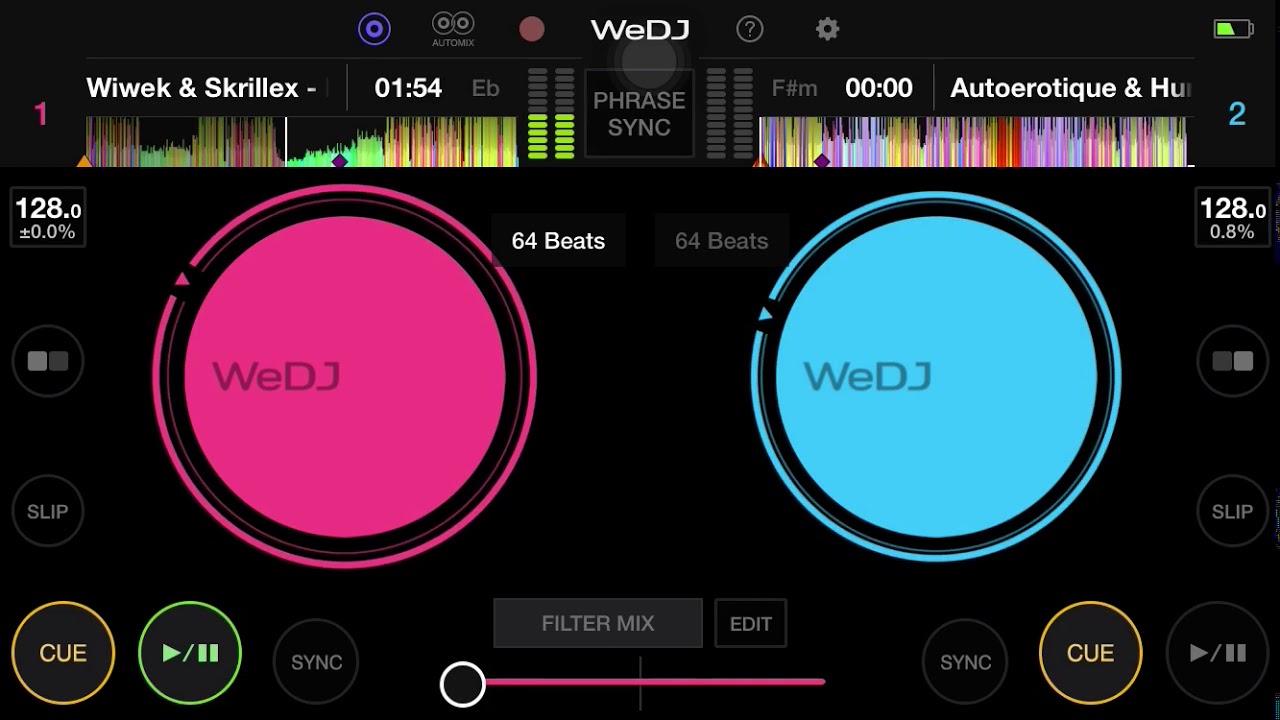Tap deck 2 key F#m

tap(794, 88)
